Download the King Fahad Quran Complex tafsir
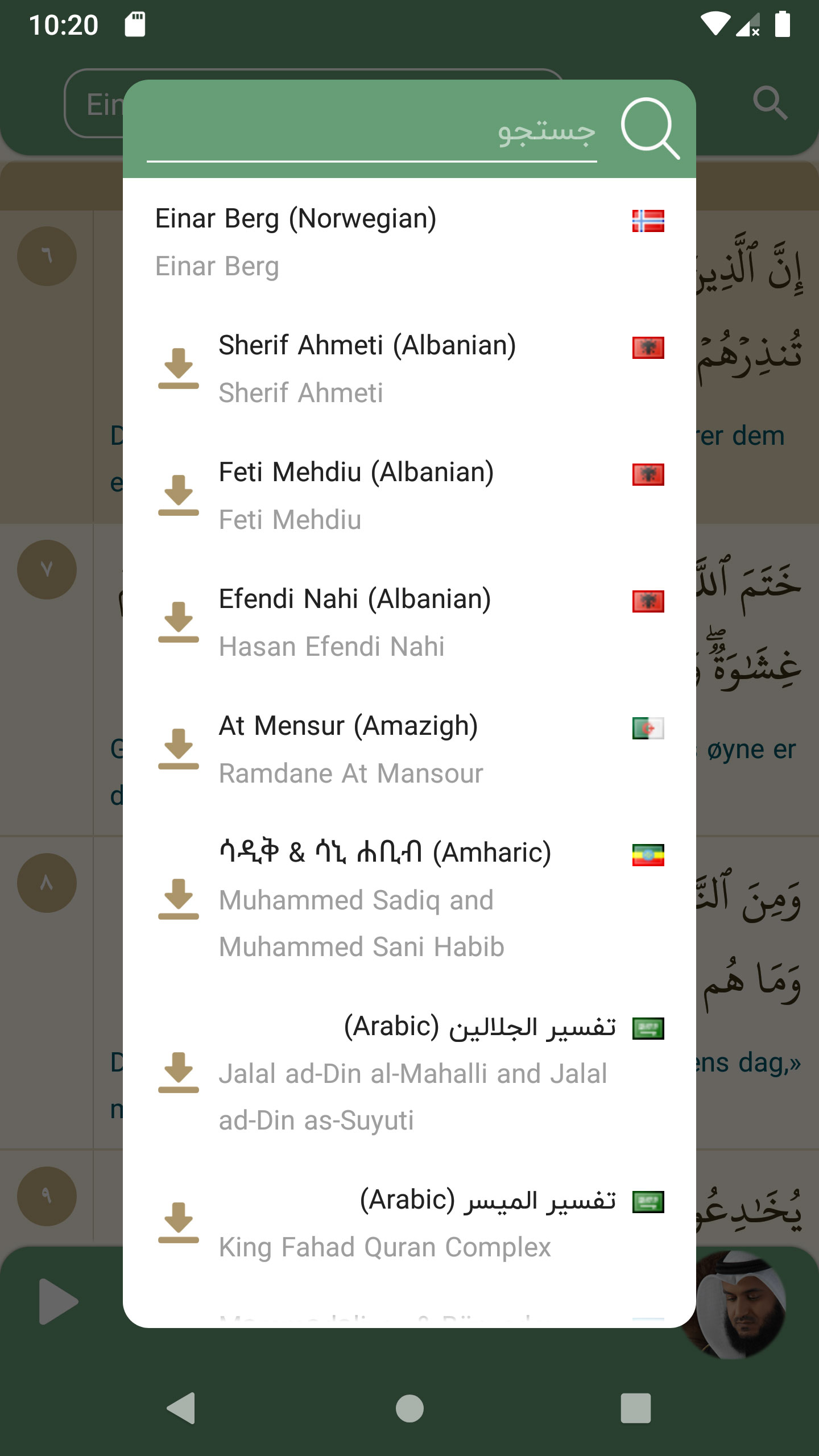Screen dimensions: 819x1456 [179, 1223]
